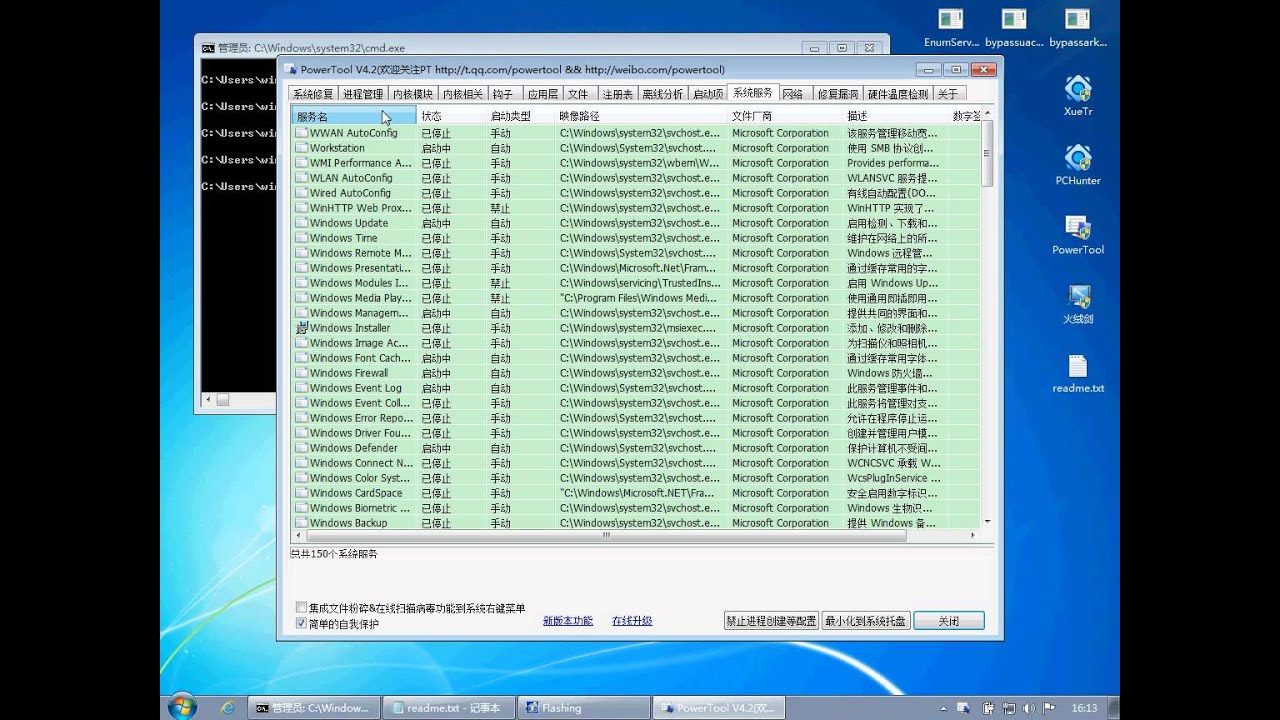Click the Windows Update row icon
The height and width of the screenshot is (720, 1280).
tap(301, 223)
